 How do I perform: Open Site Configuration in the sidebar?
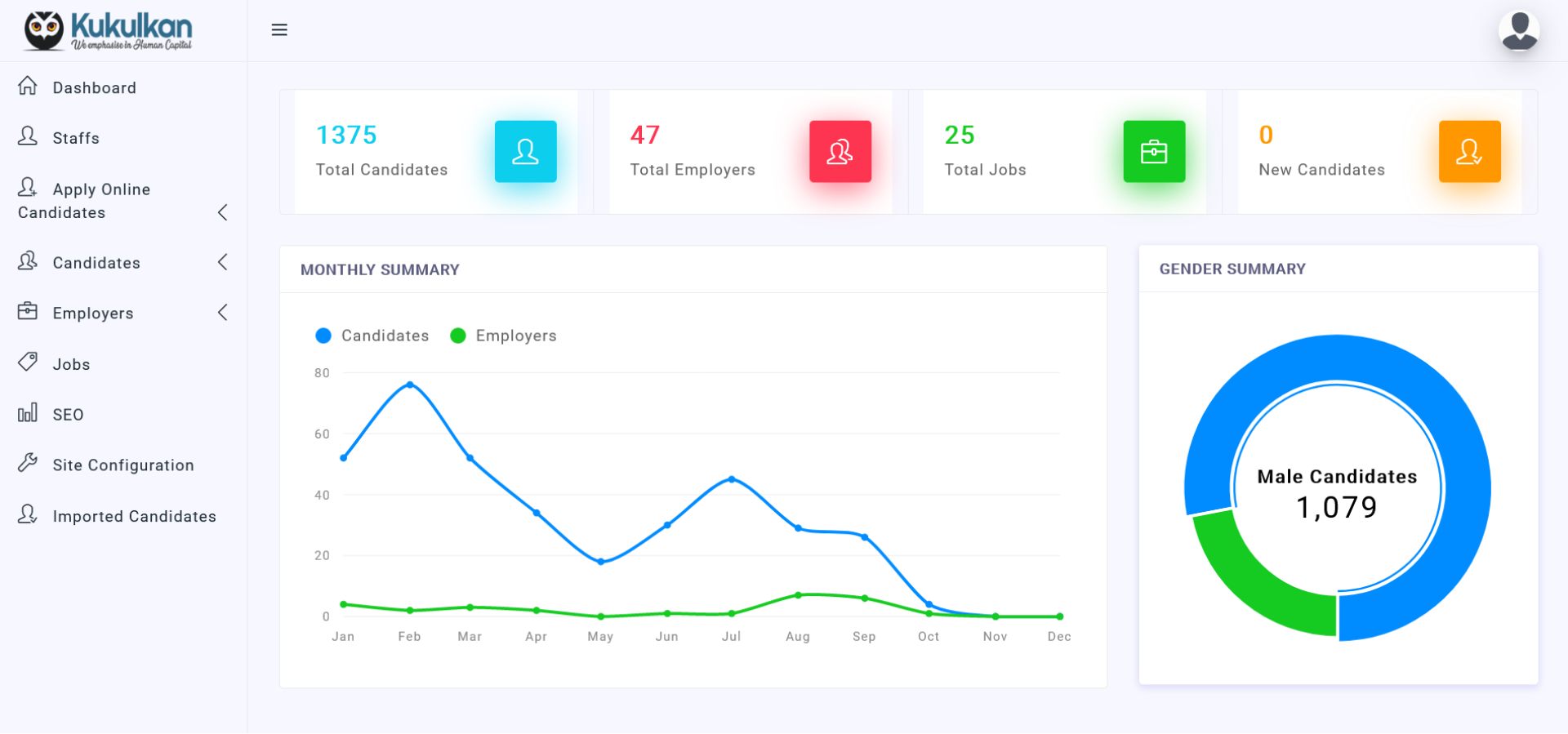coord(122,465)
